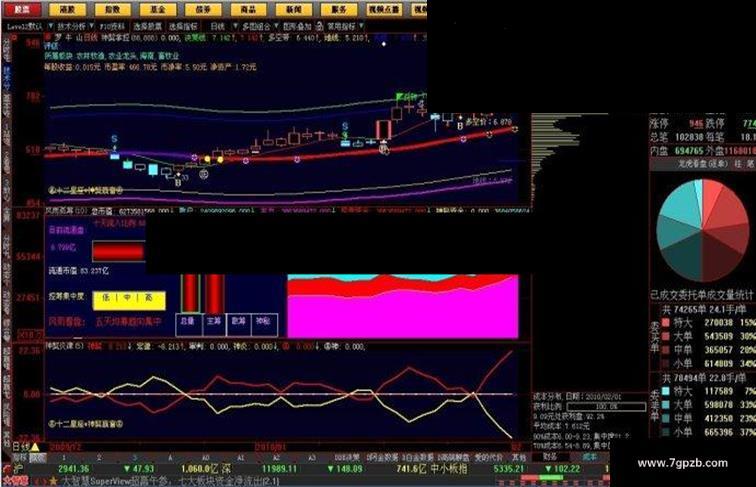
Task: Click the B buy marker near chart low
Action: [178, 182]
